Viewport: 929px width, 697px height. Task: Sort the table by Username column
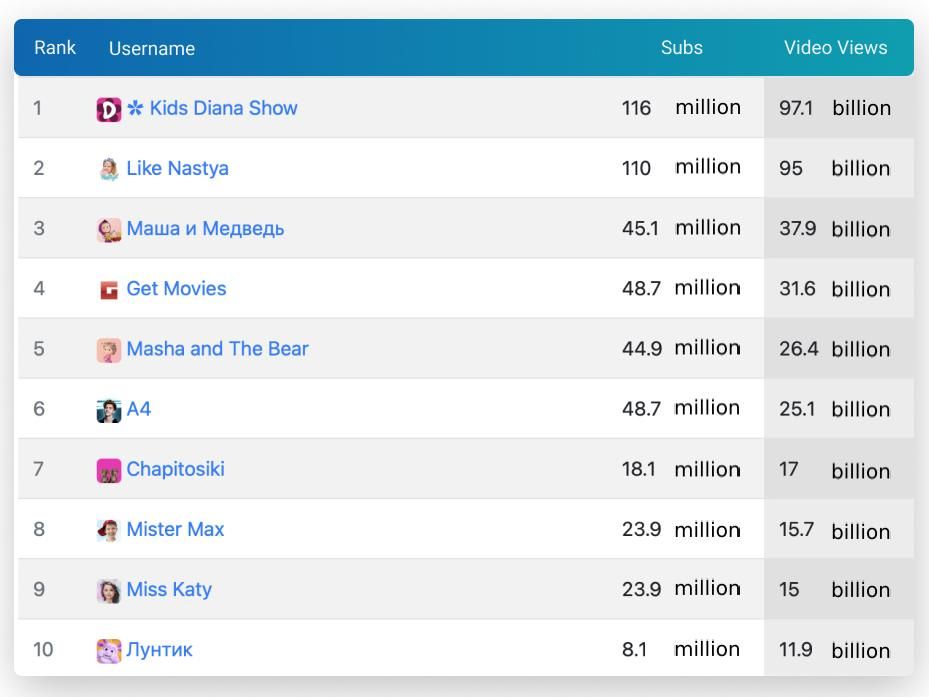[152, 48]
